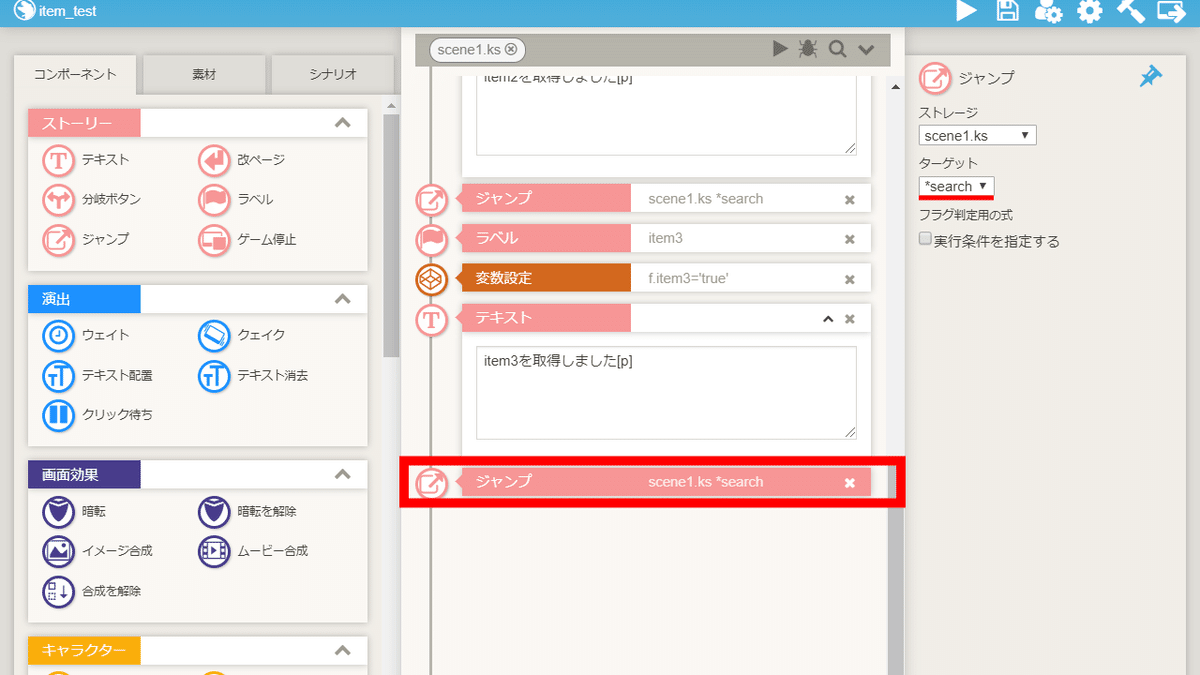Delete the highlighted ジャンプ row
Viewport: 1200px width, 675px height.
click(850, 483)
